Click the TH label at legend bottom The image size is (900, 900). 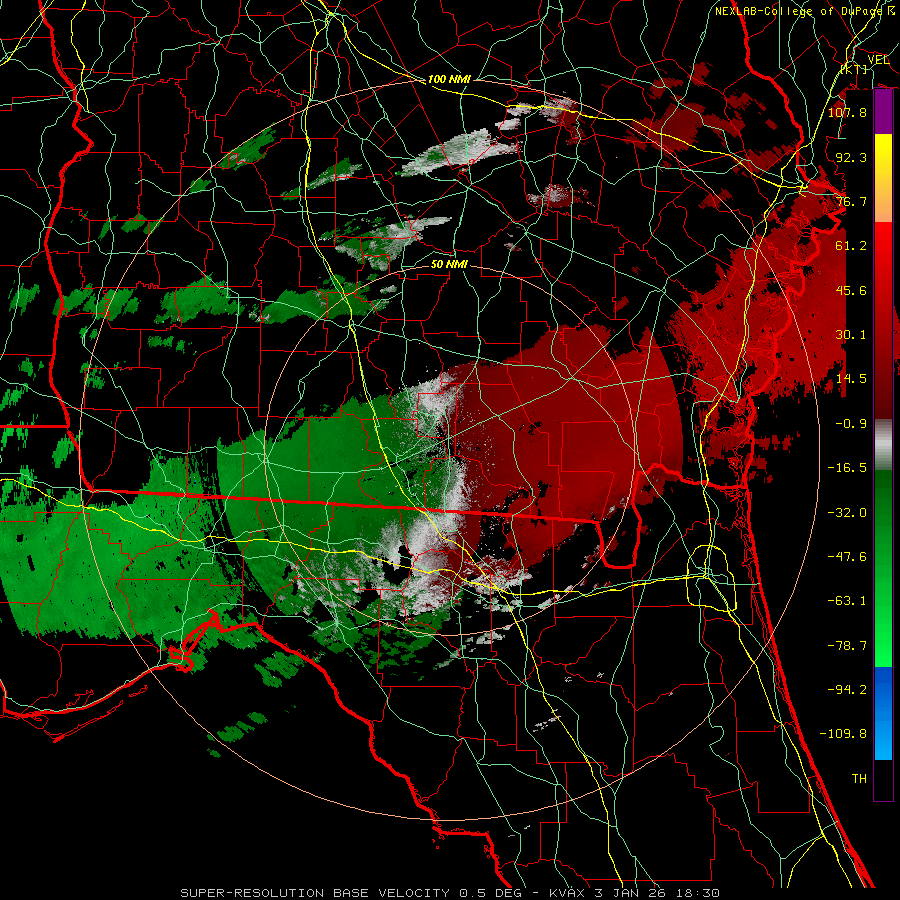point(859,779)
